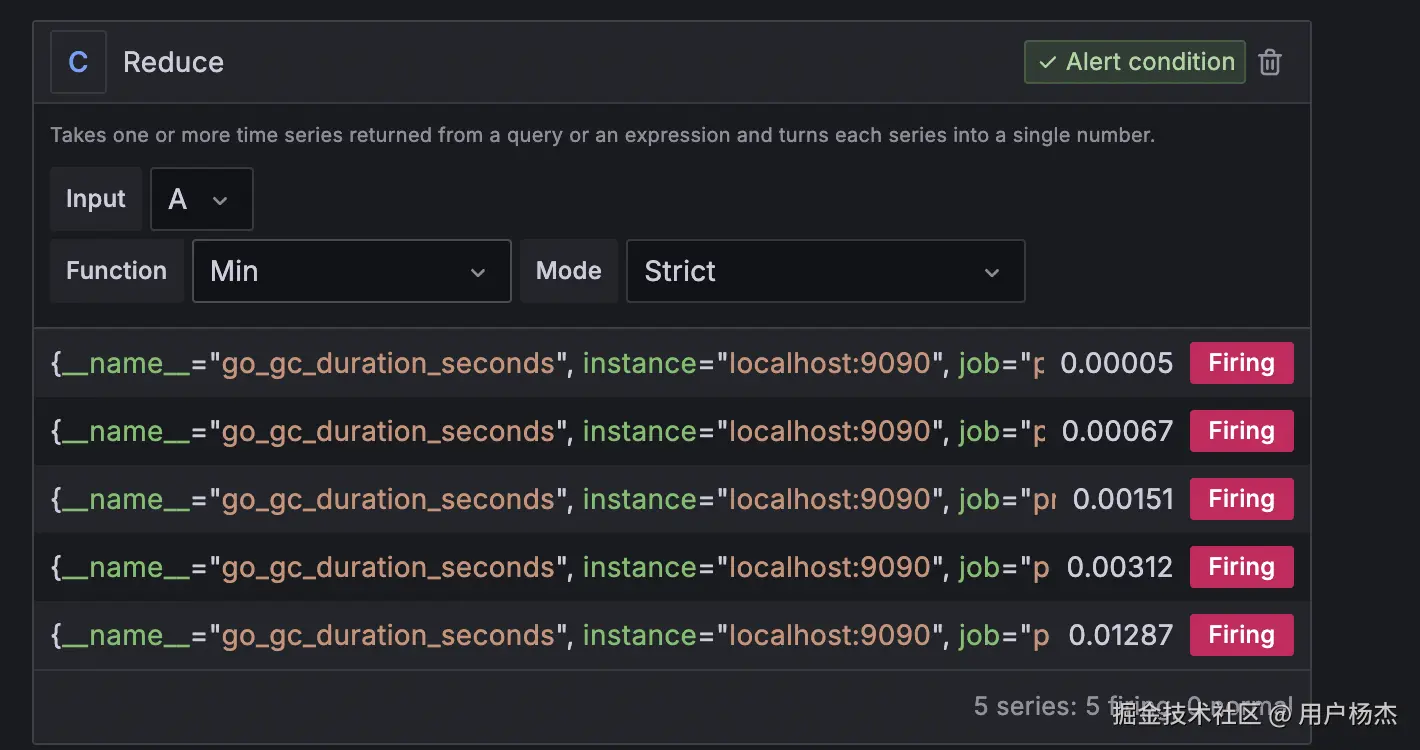Viewport: 1420px width, 750px height.
Task: Click the Alert condition badge
Action: (x=1134, y=62)
